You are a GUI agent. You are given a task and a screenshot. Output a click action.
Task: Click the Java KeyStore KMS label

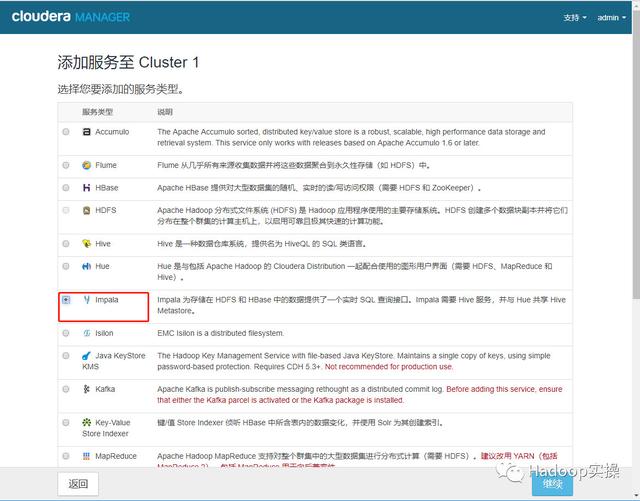click(114, 361)
